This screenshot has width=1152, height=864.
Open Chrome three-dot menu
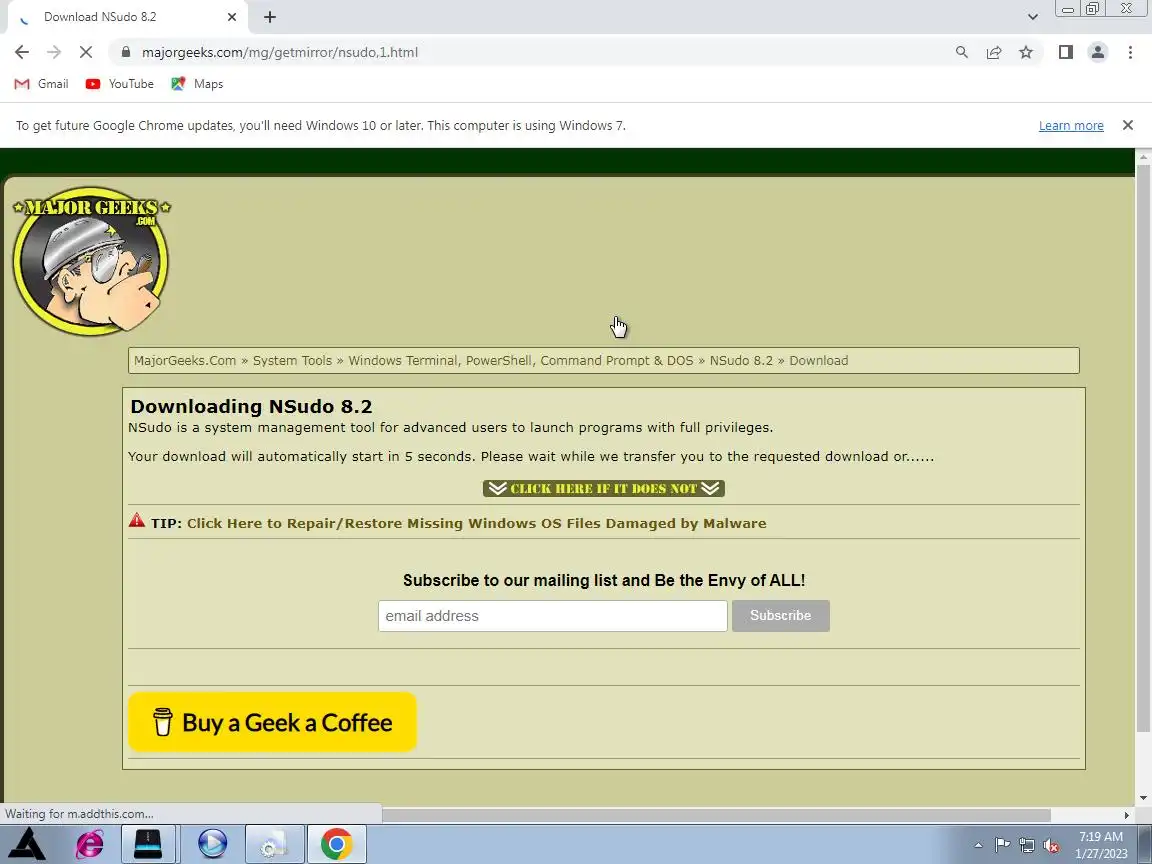point(1130,52)
